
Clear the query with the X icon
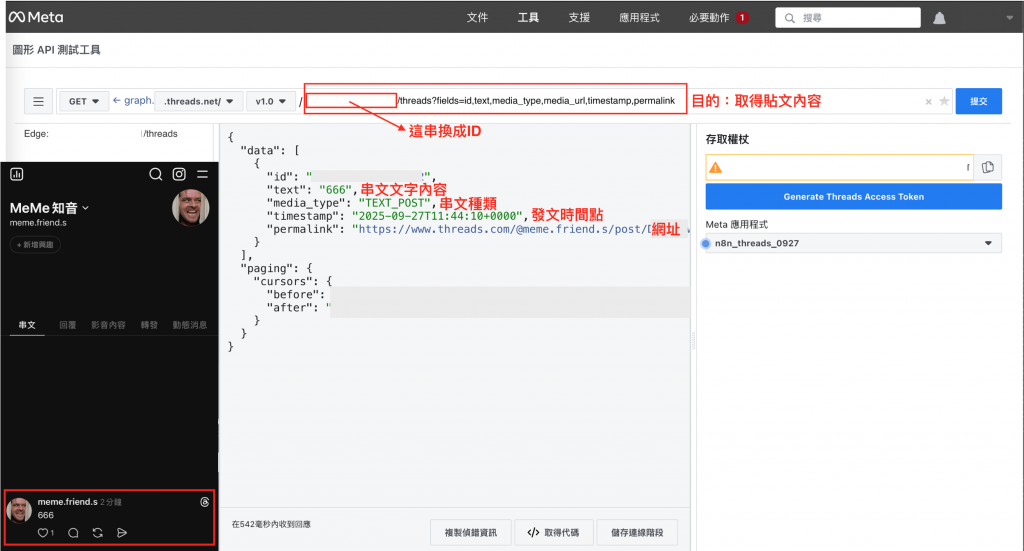(x=928, y=102)
